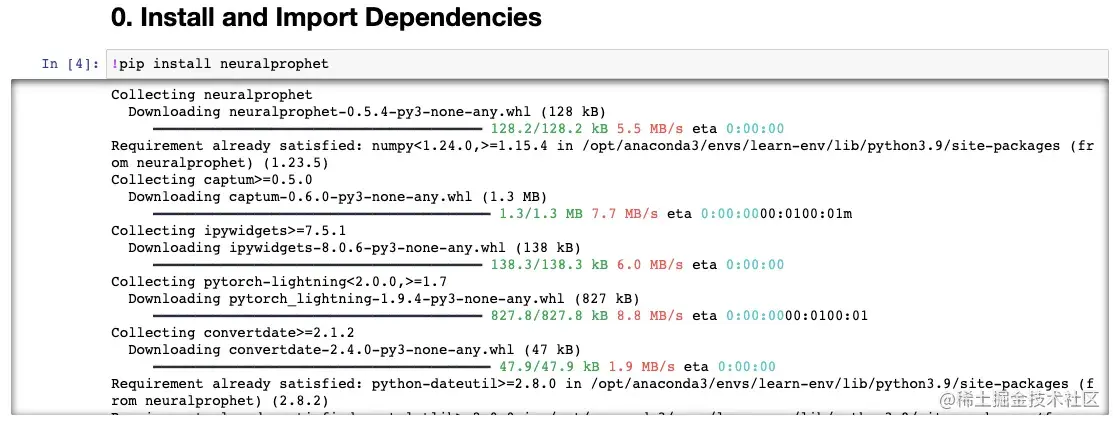Click the 'Downloading ipywidgets-8.0.6-py3-none-any.whl' line
1115x425 pixels.
pos(354,247)
